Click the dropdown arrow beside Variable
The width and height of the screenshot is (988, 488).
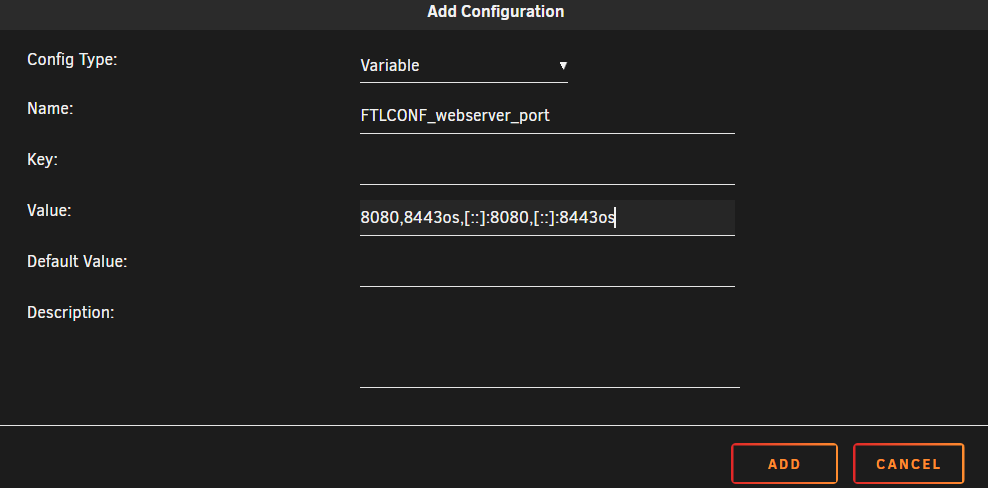tap(563, 65)
